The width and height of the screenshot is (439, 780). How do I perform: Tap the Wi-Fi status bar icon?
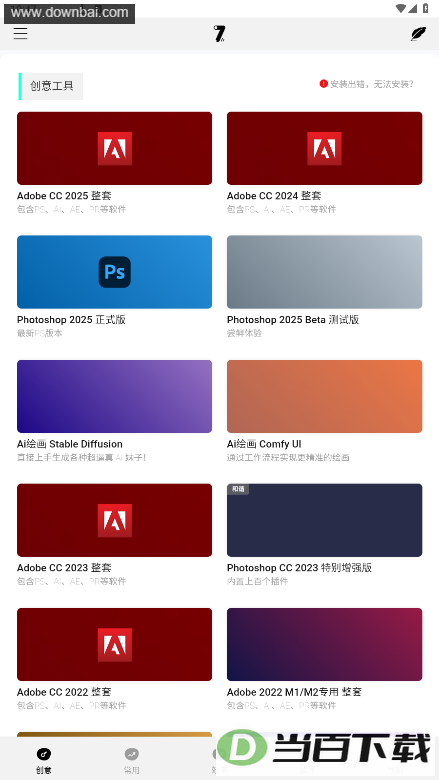[x=400, y=8]
